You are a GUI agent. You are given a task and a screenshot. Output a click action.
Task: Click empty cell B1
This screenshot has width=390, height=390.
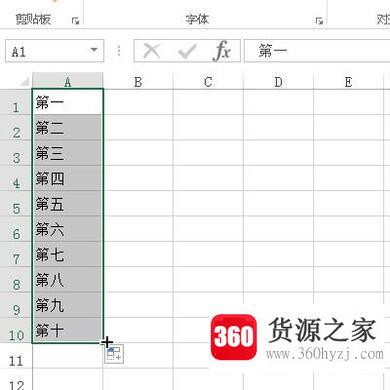pyautogui.click(x=138, y=102)
